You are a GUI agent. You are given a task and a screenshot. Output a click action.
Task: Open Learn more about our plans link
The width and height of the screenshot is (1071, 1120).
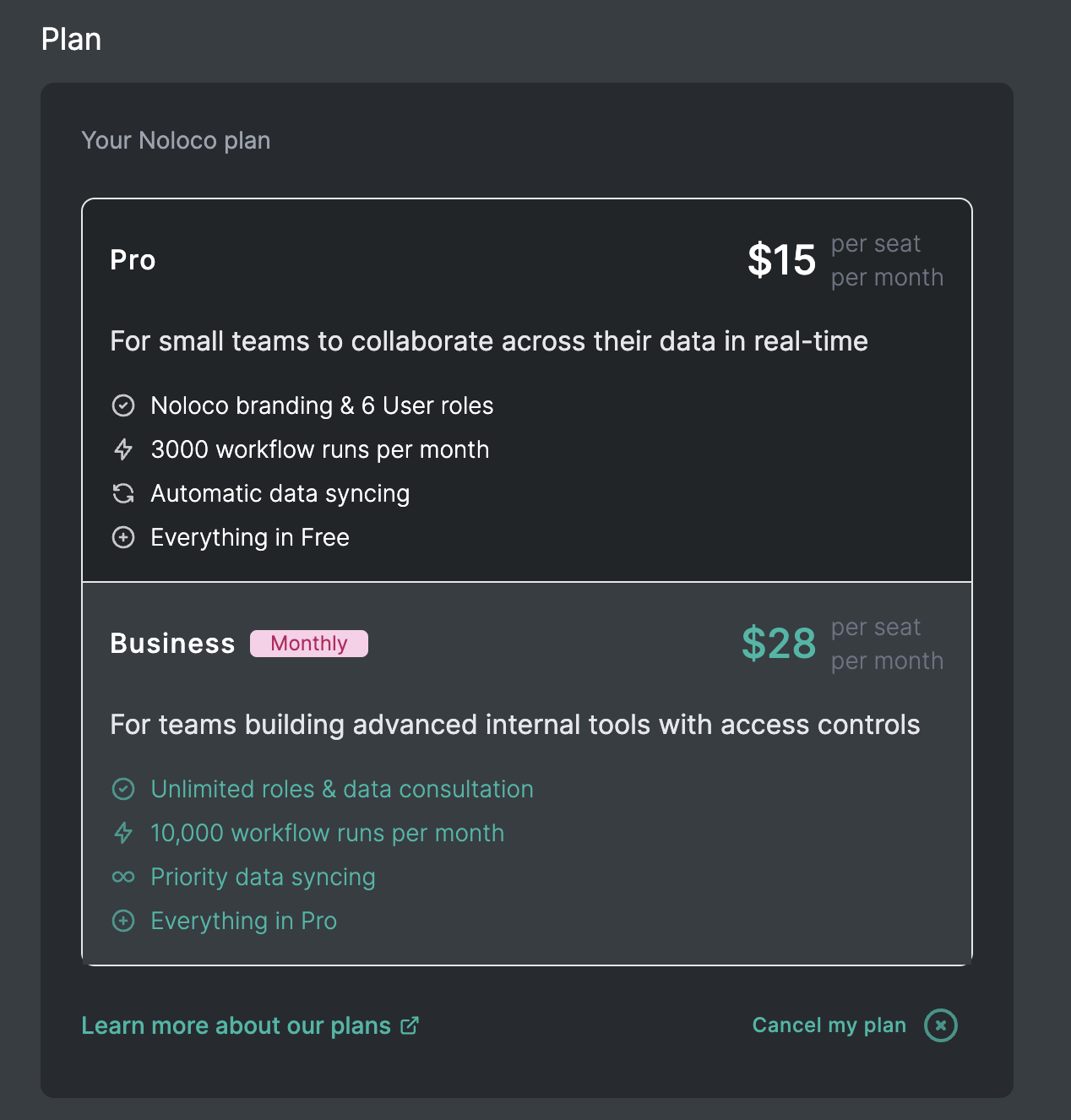pyautogui.click(x=236, y=1025)
